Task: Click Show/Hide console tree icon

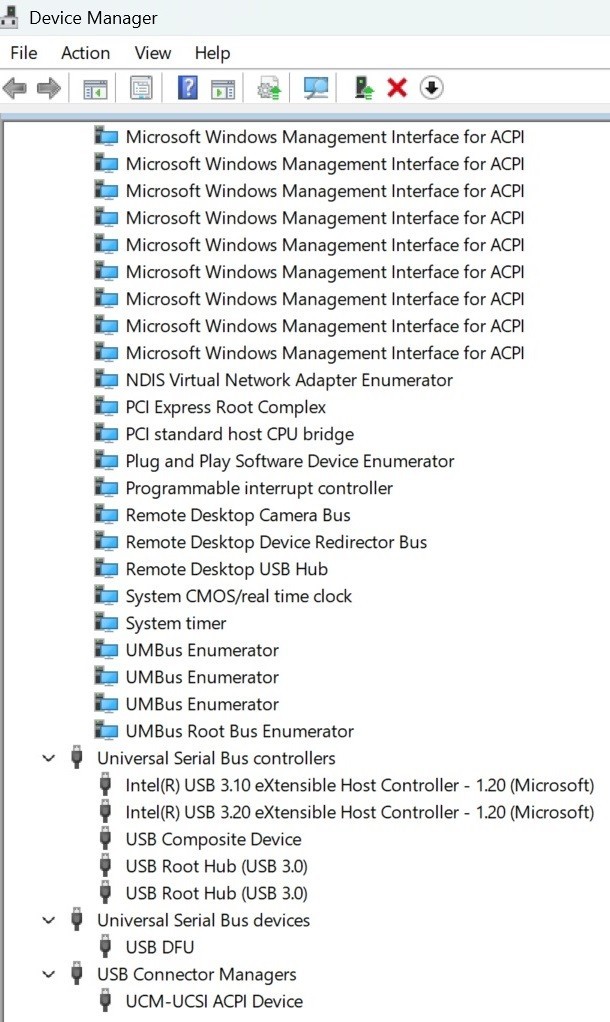Action: tap(95, 87)
